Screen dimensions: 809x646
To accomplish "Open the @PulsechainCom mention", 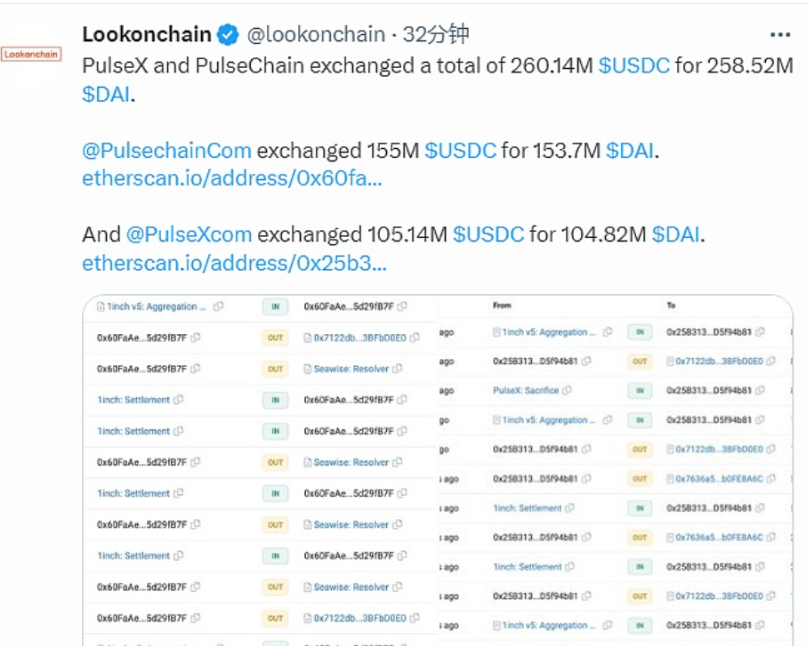I will coord(167,151).
